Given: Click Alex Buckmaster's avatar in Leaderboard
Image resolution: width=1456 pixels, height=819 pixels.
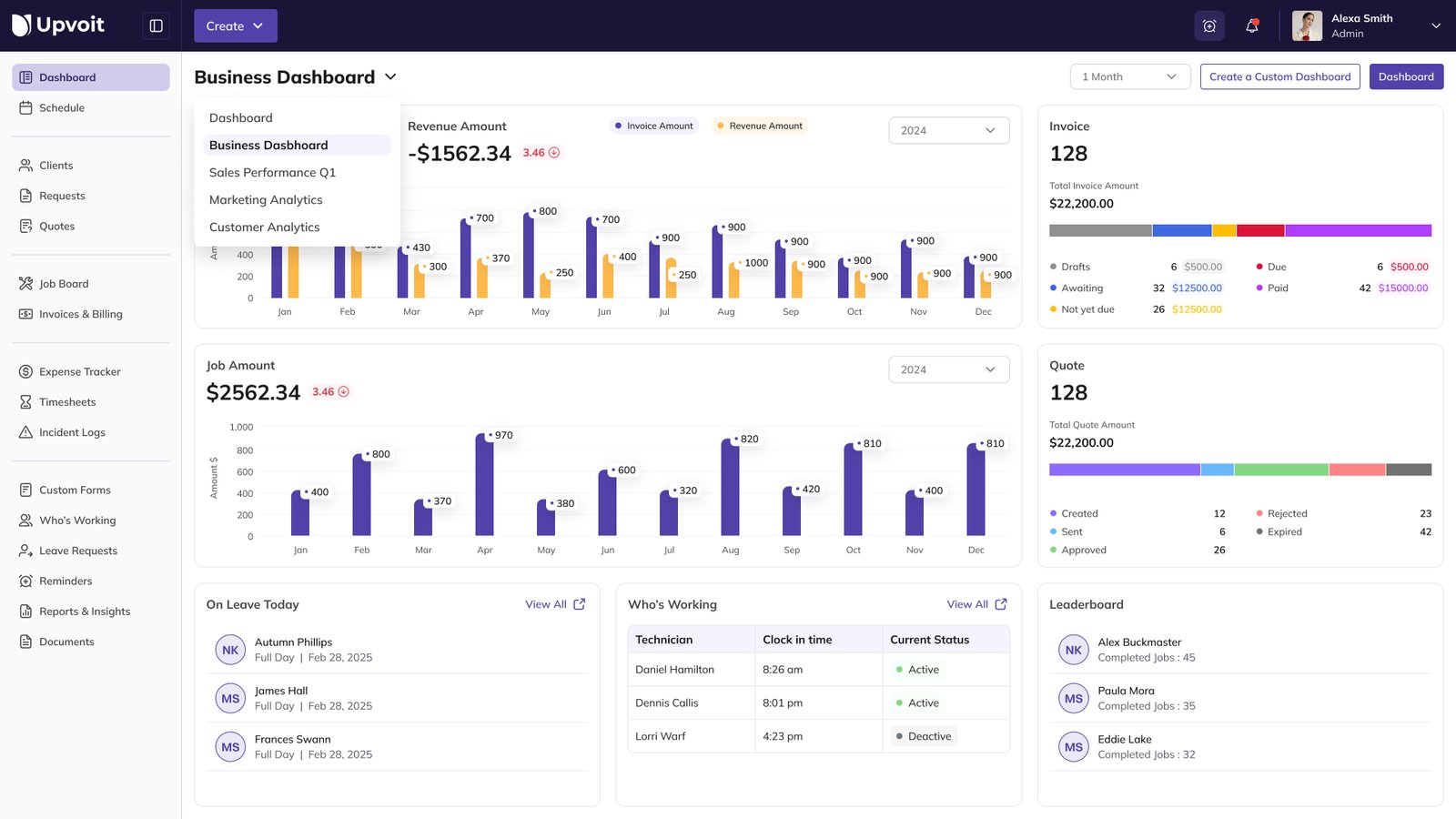Looking at the screenshot, I should 1073,650.
